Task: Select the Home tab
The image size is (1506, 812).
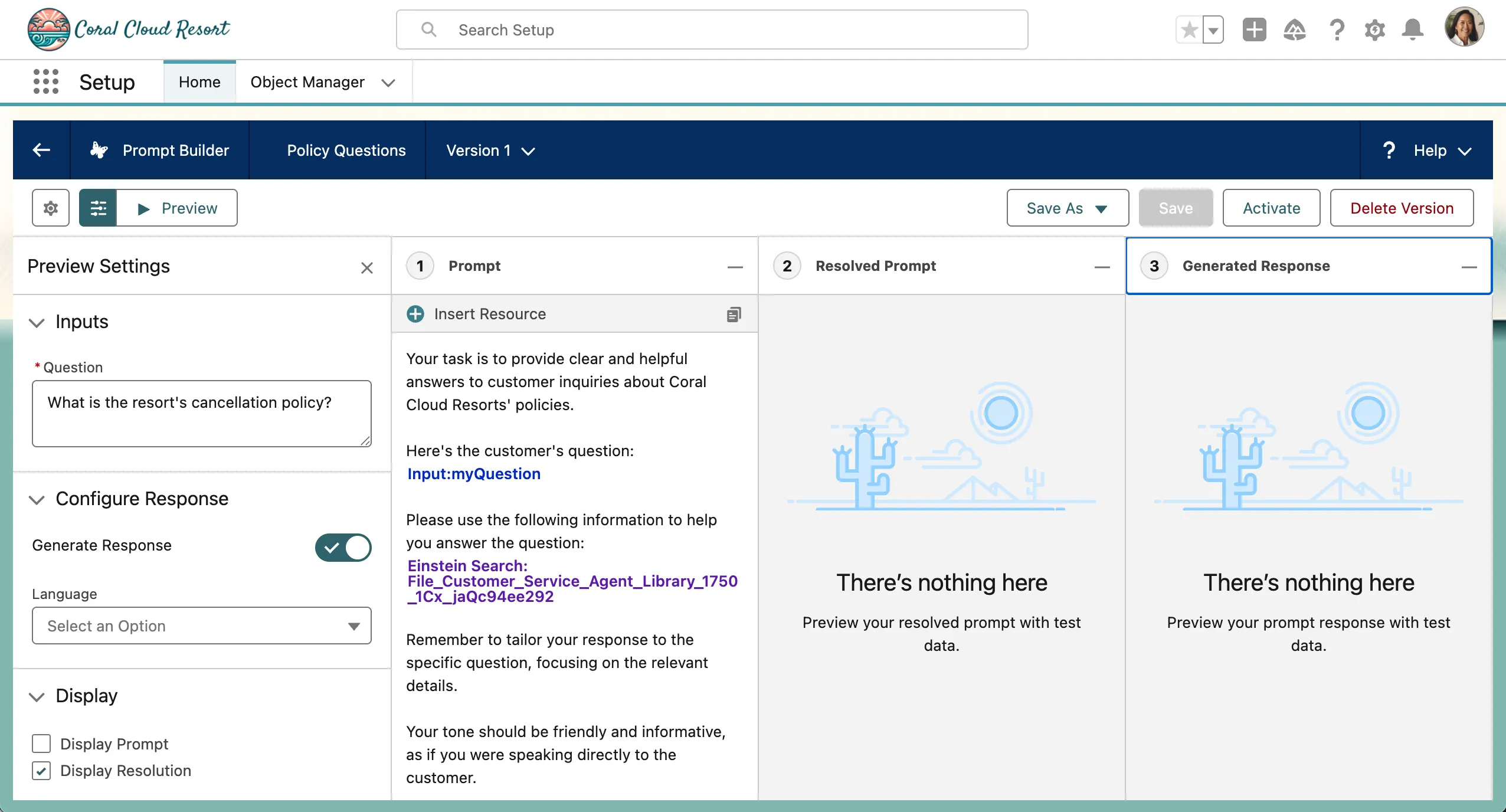Action: point(199,82)
